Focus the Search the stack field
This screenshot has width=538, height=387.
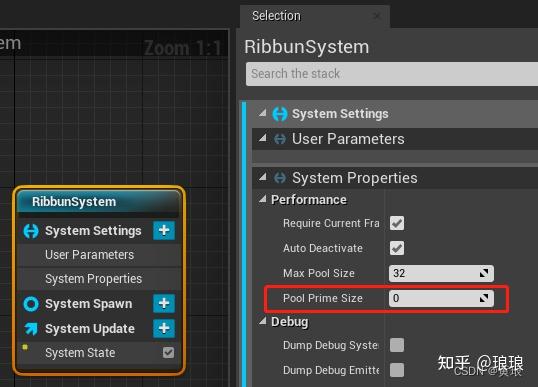click(x=392, y=74)
